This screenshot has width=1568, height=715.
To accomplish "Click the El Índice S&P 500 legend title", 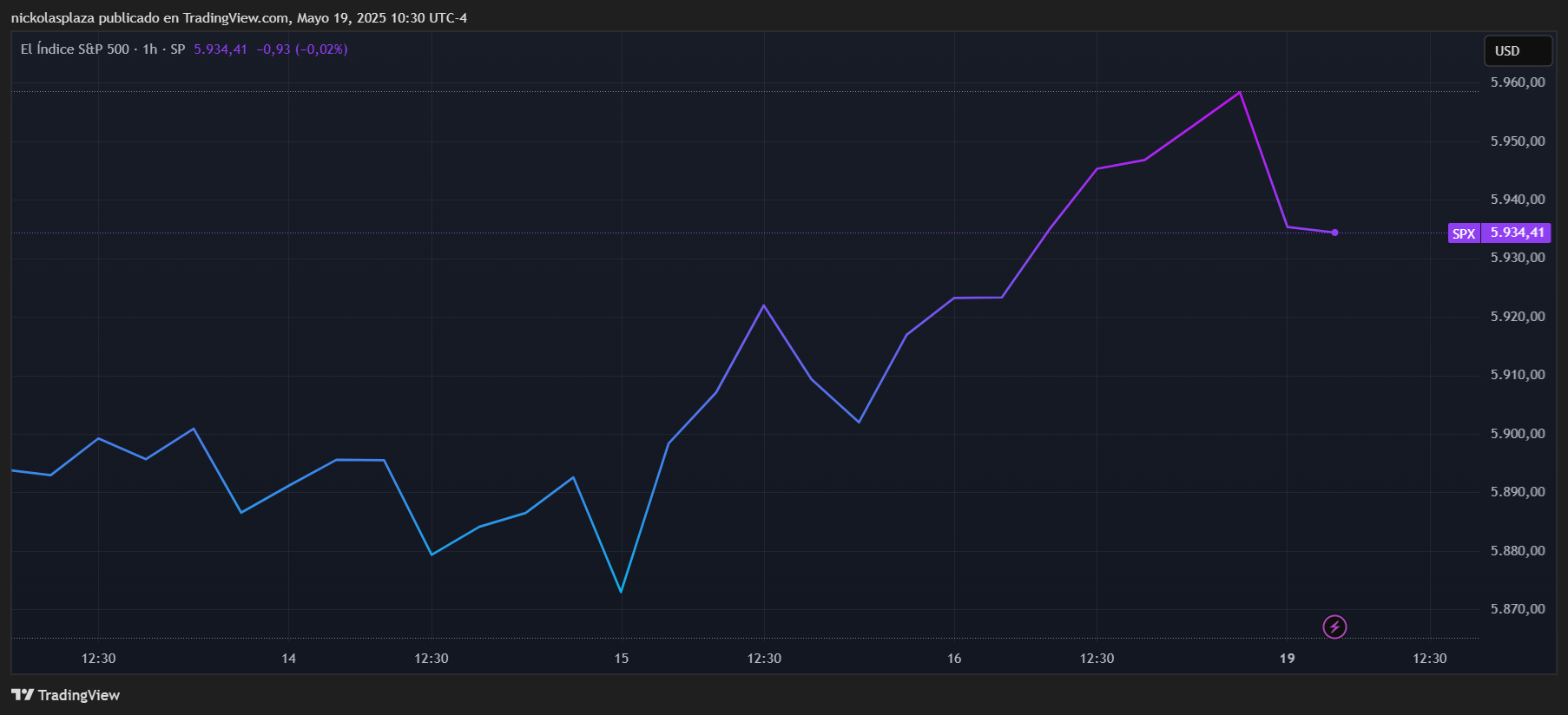I will [75, 49].
